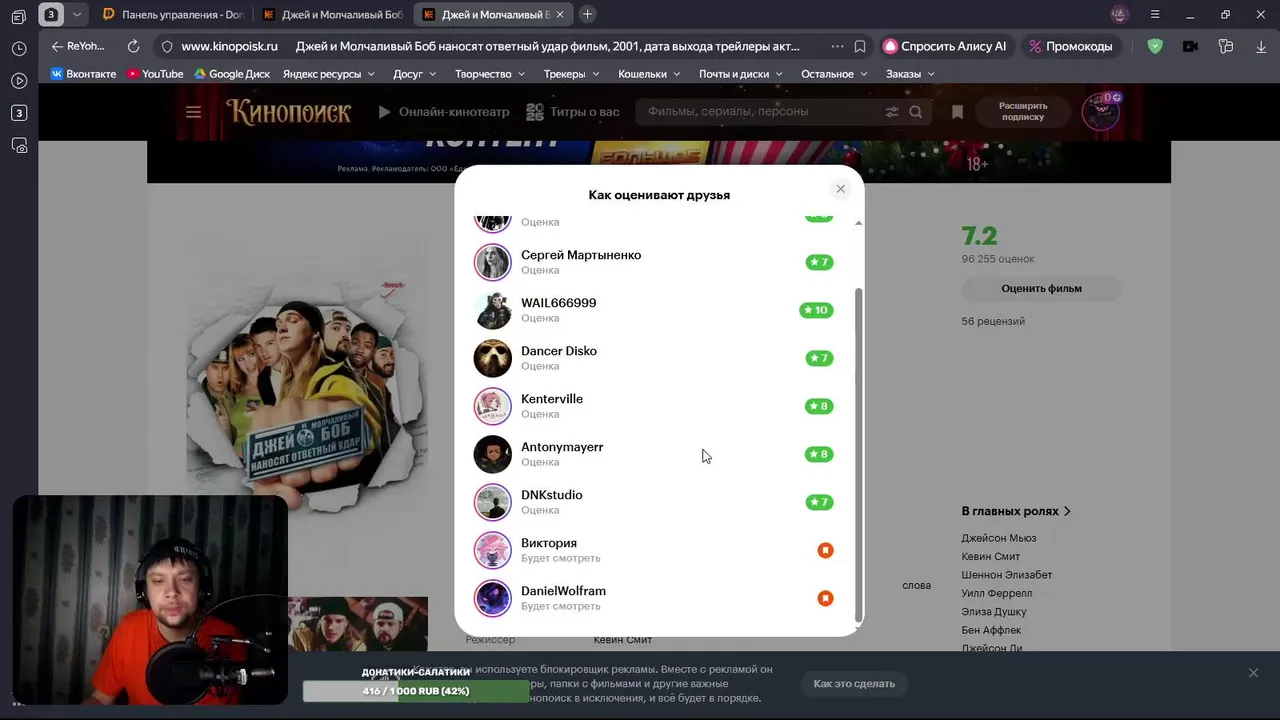Open Kinopoisk hamburger menu
Image resolution: width=1280 pixels, height=720 pixels.
pos(194,112)
